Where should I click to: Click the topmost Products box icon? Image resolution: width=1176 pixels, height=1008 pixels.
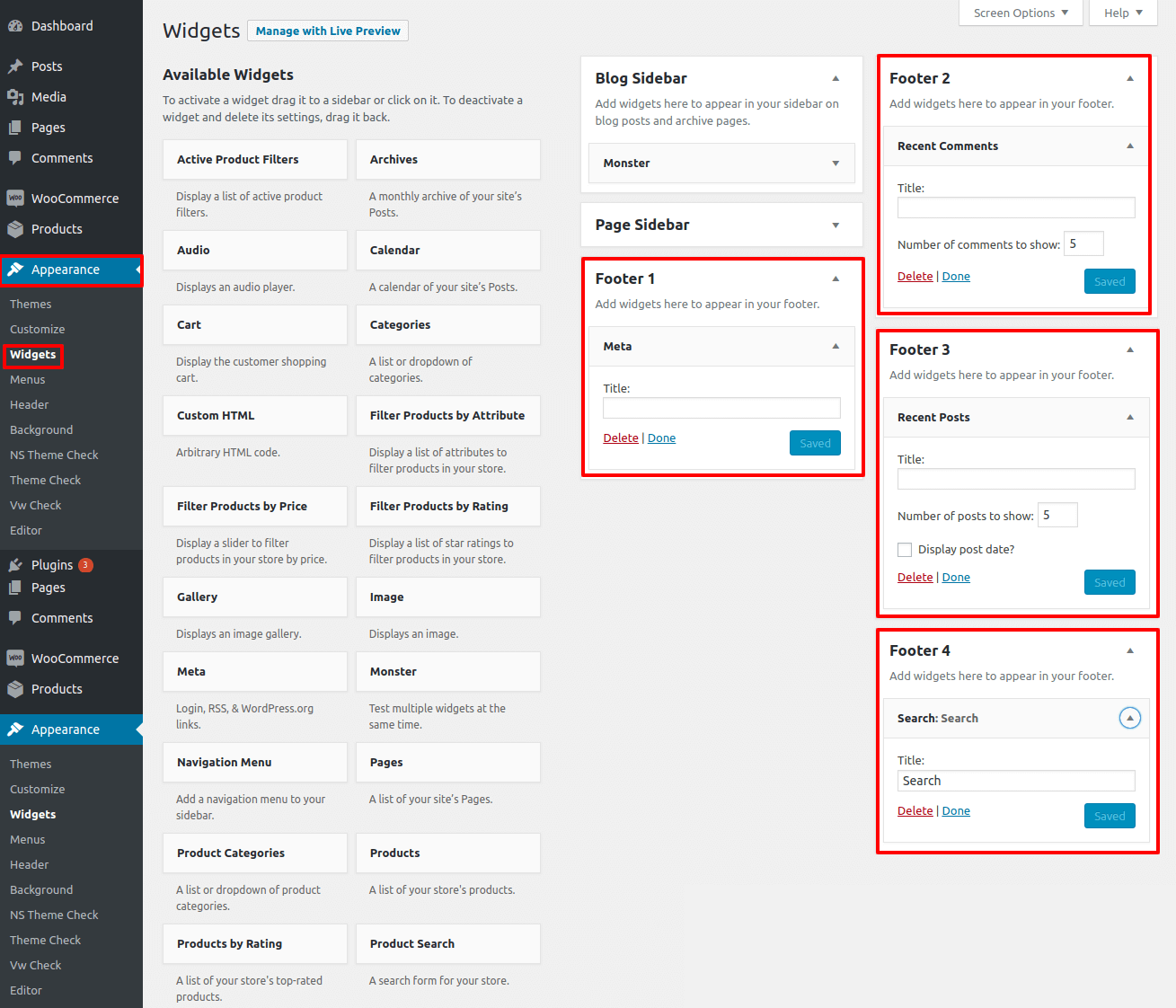click(15, 229)
